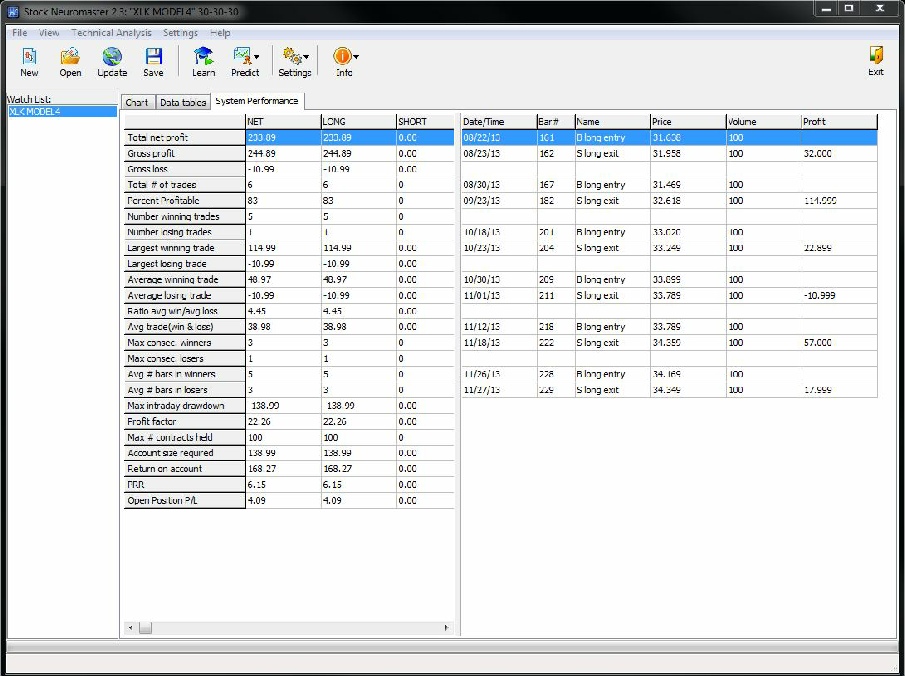Viewport: 905px width, 676px height.
Task: Click the Volume column header
Action: (764, 122)
